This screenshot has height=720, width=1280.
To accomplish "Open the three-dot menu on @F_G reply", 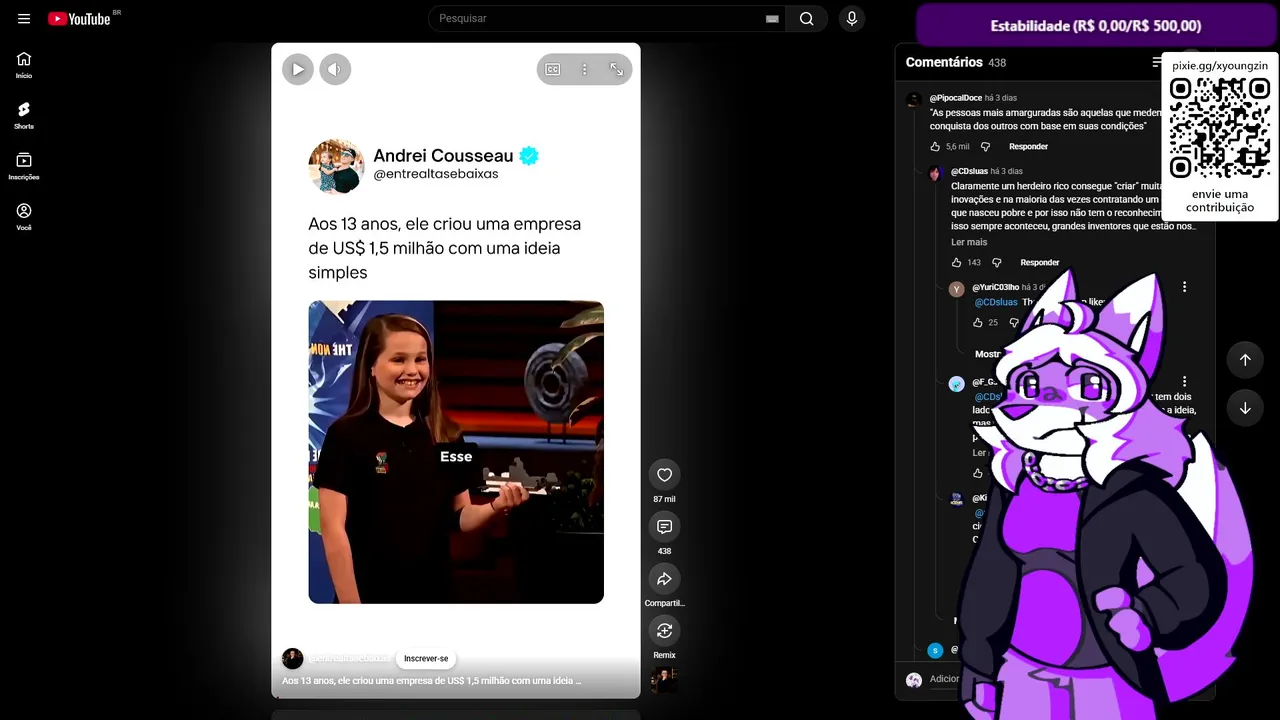I will pos(1184,382).
